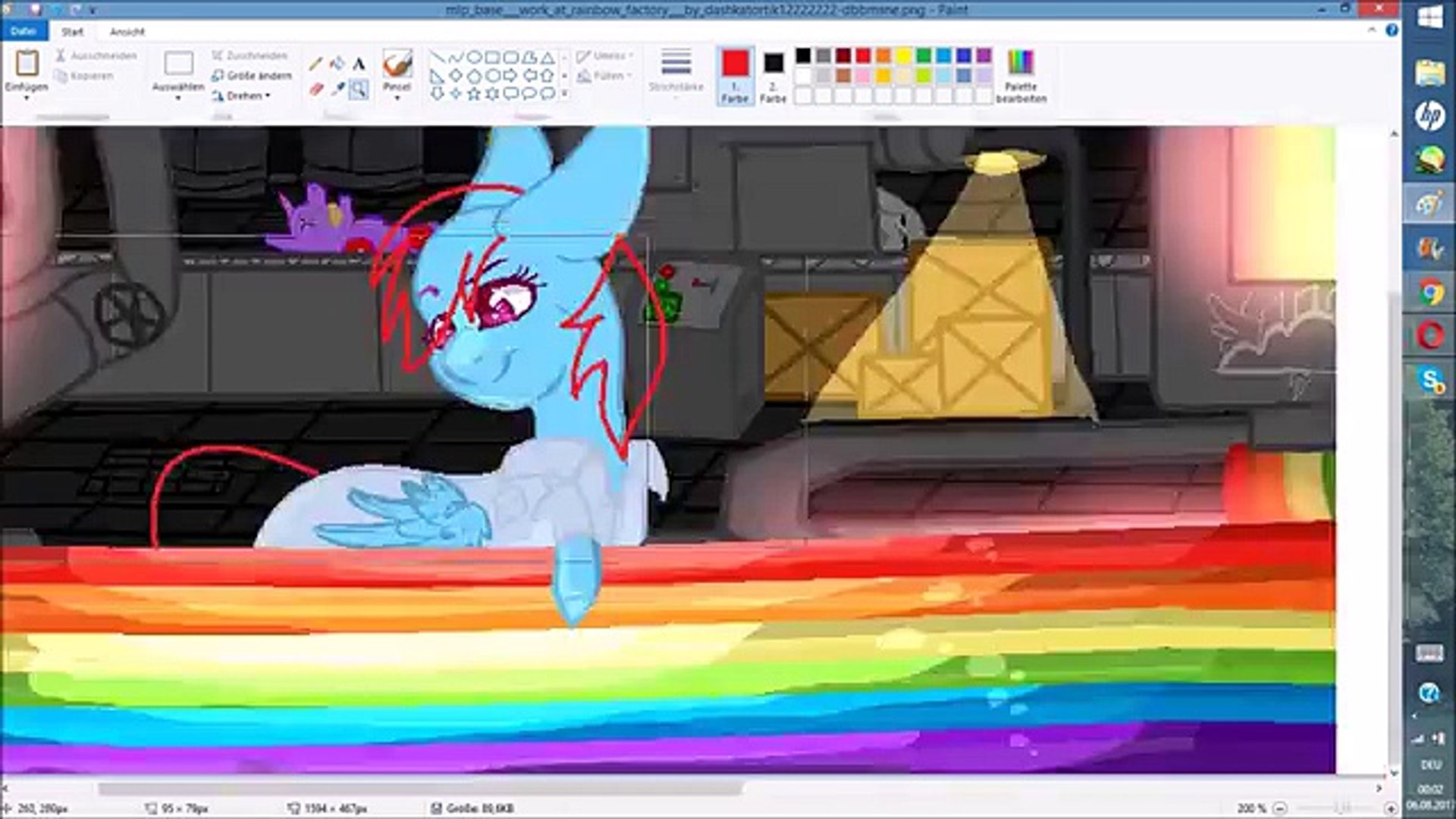Choose the rectangle selection tool (Auswählen)
1456x819 pixels.
point(178,64)
